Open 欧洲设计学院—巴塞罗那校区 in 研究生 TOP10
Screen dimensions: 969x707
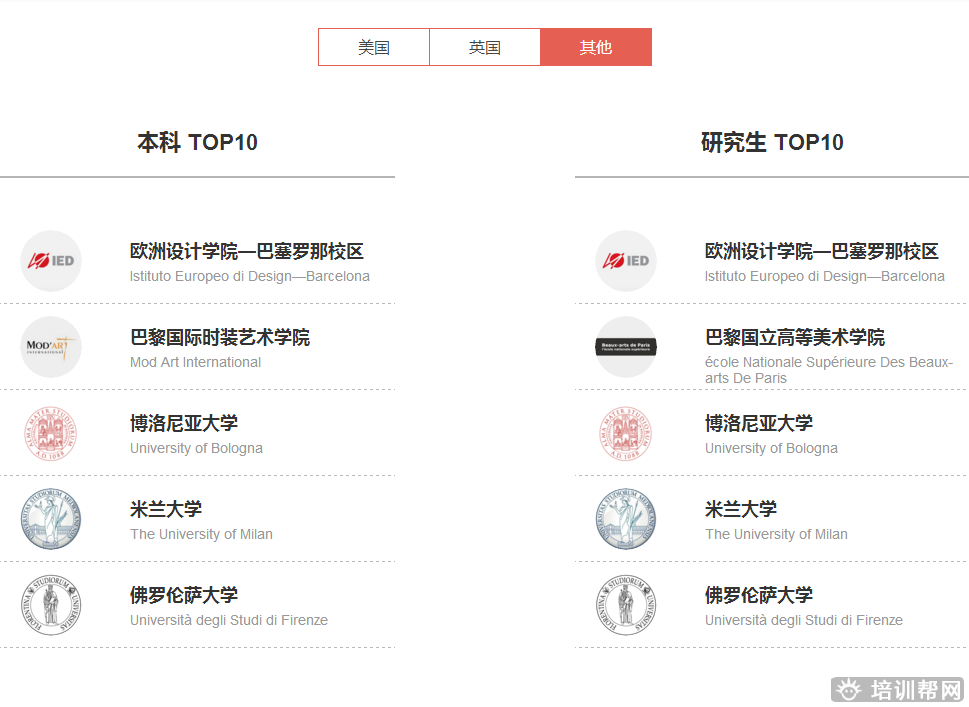pos(821,251)
